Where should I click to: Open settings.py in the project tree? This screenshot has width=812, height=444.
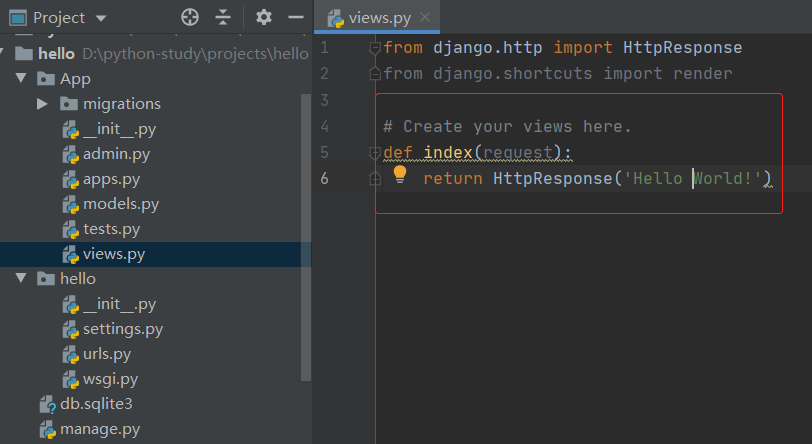122,329
